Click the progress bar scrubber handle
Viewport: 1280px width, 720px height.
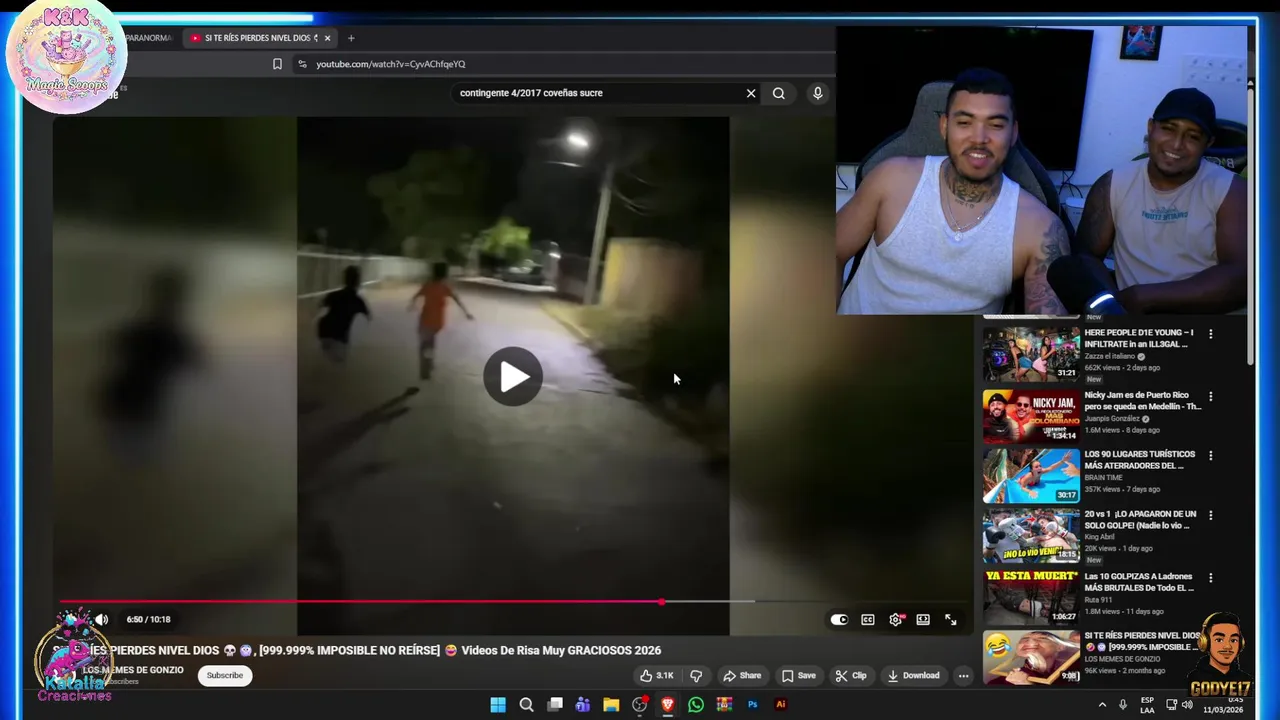coord(661,602)
